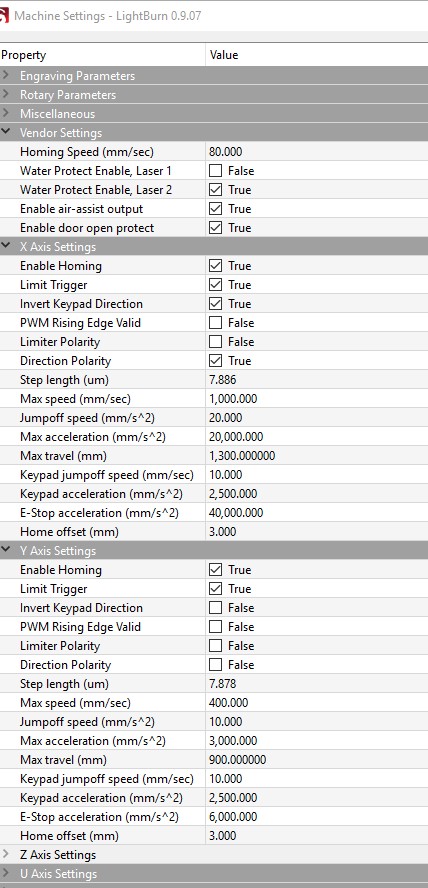
Task: Edit X axis Step length value 7.886
Action: coord(316,379)
